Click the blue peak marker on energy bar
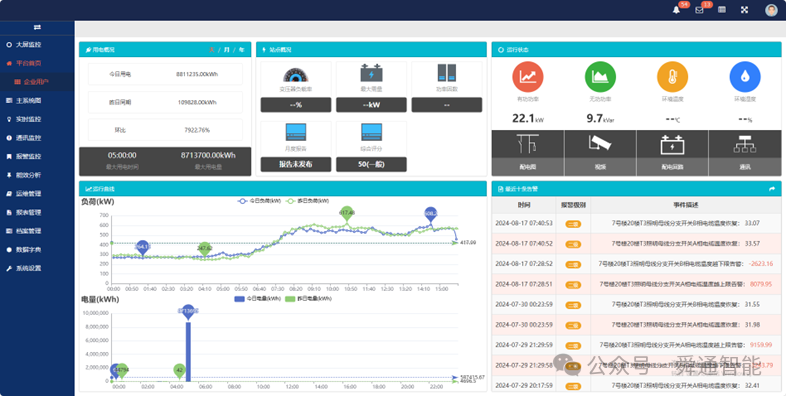The width and height of the screenshot is (786, 396). 188,312
